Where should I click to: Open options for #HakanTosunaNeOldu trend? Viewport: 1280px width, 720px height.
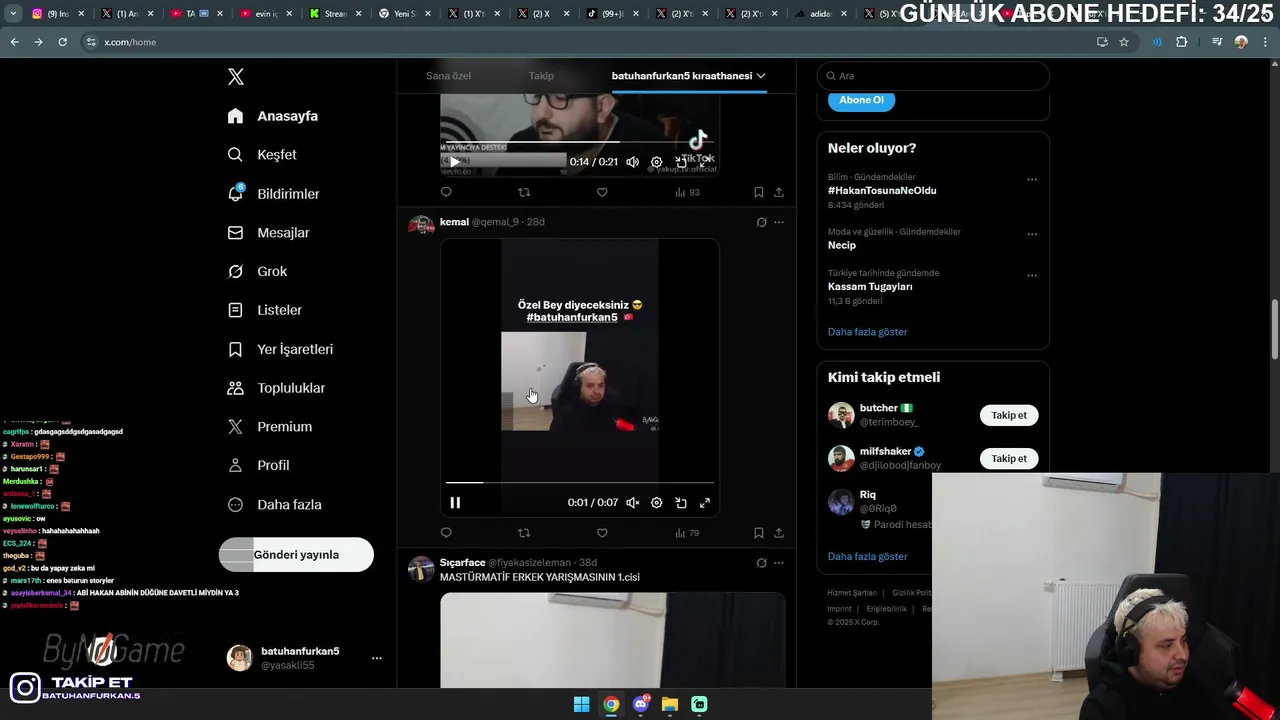tap(1032, 180)
